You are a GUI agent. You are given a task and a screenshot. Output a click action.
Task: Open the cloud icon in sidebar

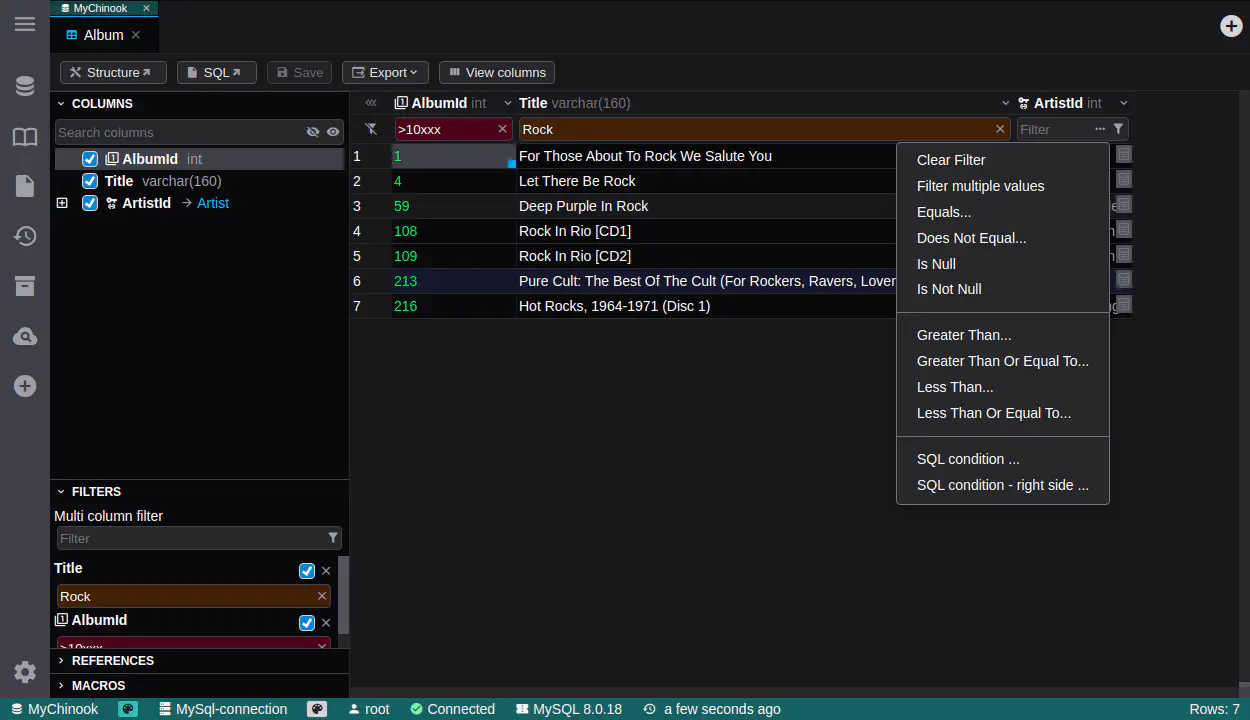pyautogui.click(x=25, y=337)
